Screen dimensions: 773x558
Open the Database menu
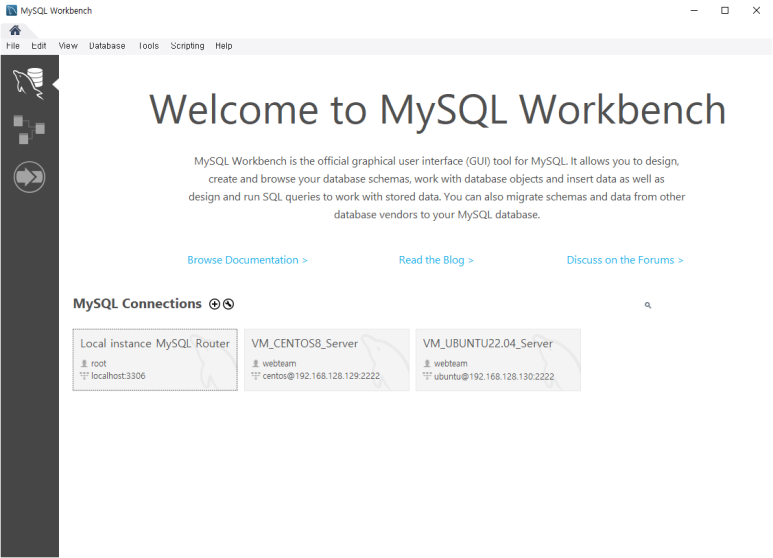pyautogui.click(x=107, y=46)
